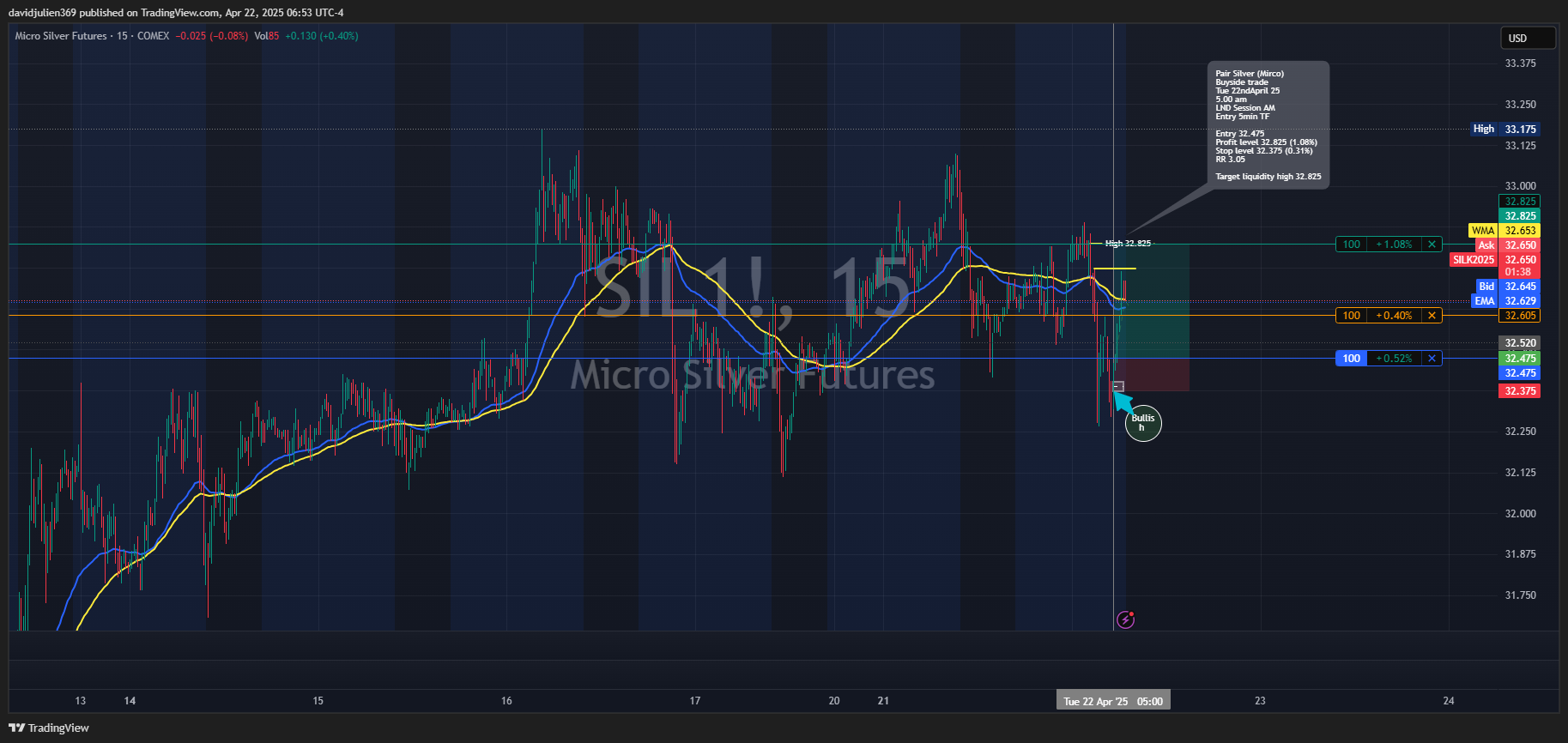Click the davidjulien369 published header text

coord(176,13)
